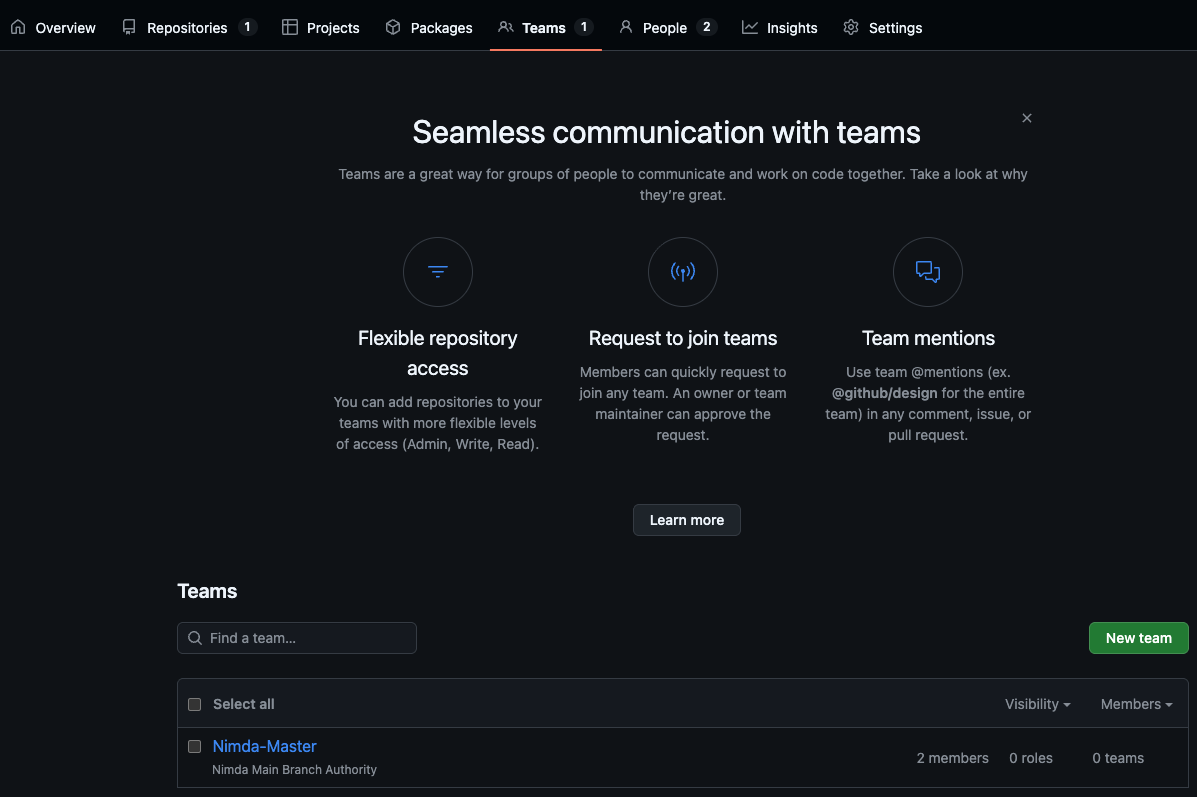The height and width of the screenshot is (797, 1197).
Task: Click the search magnifier icon in team finder
Action: pyautogui.click(x=195, y=638)
